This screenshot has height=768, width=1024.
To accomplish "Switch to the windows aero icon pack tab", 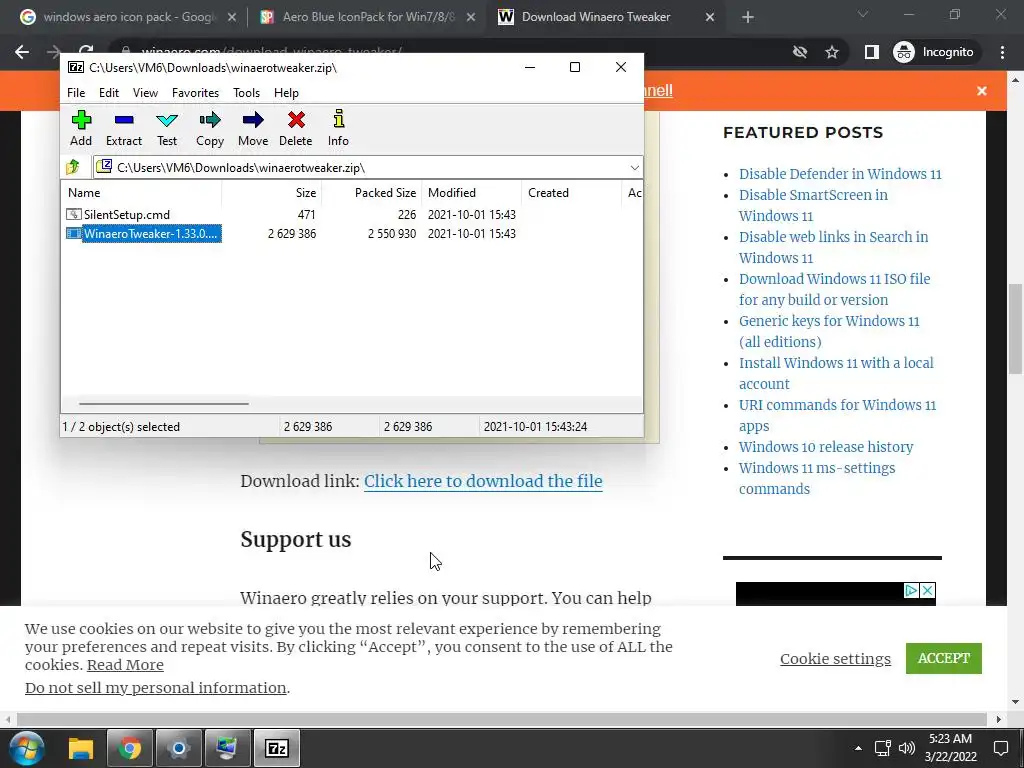I will (128, 18).
